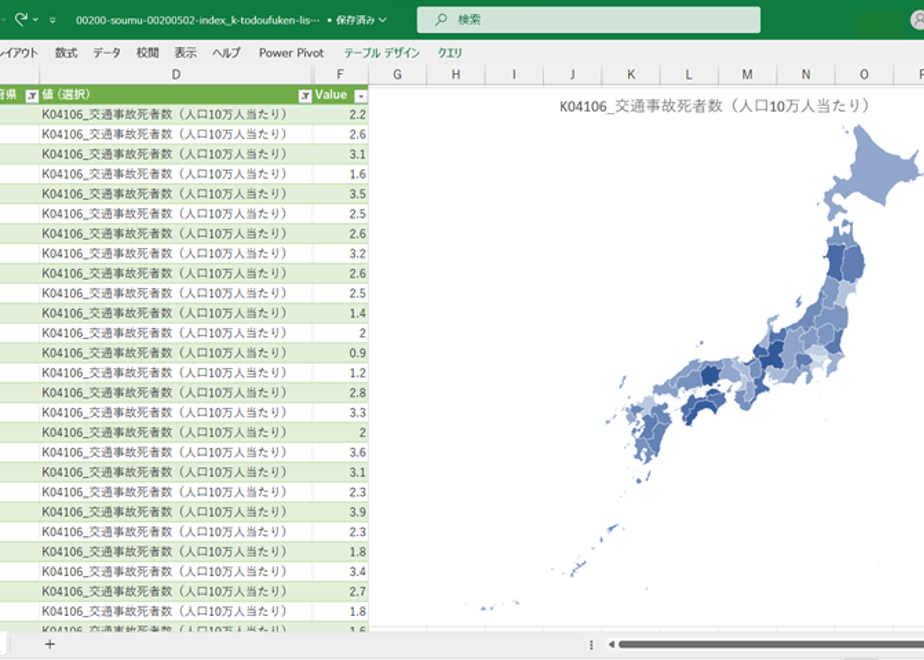
Task: Open the 府県 column filter button
Action: 32,96
